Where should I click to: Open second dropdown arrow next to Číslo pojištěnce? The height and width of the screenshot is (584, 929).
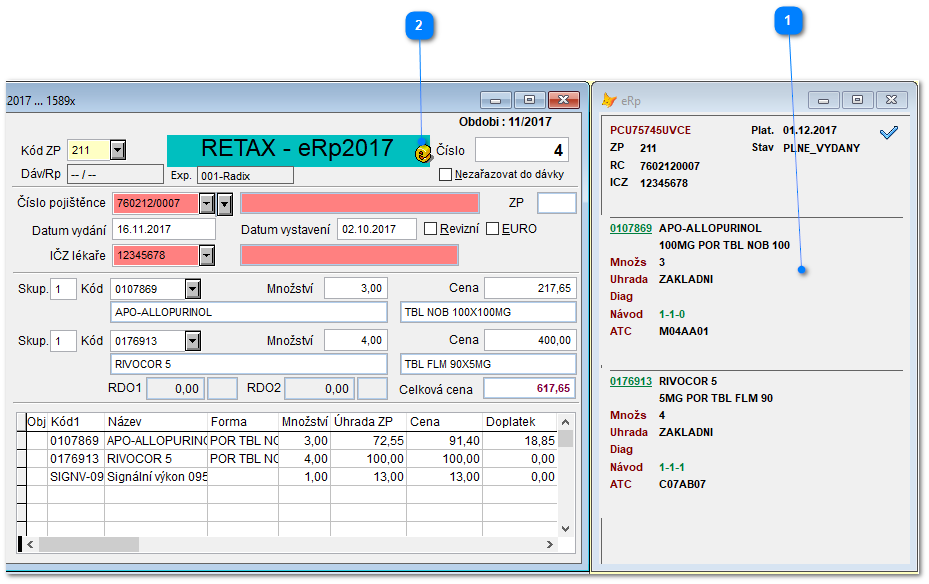[x=225, y=204]
